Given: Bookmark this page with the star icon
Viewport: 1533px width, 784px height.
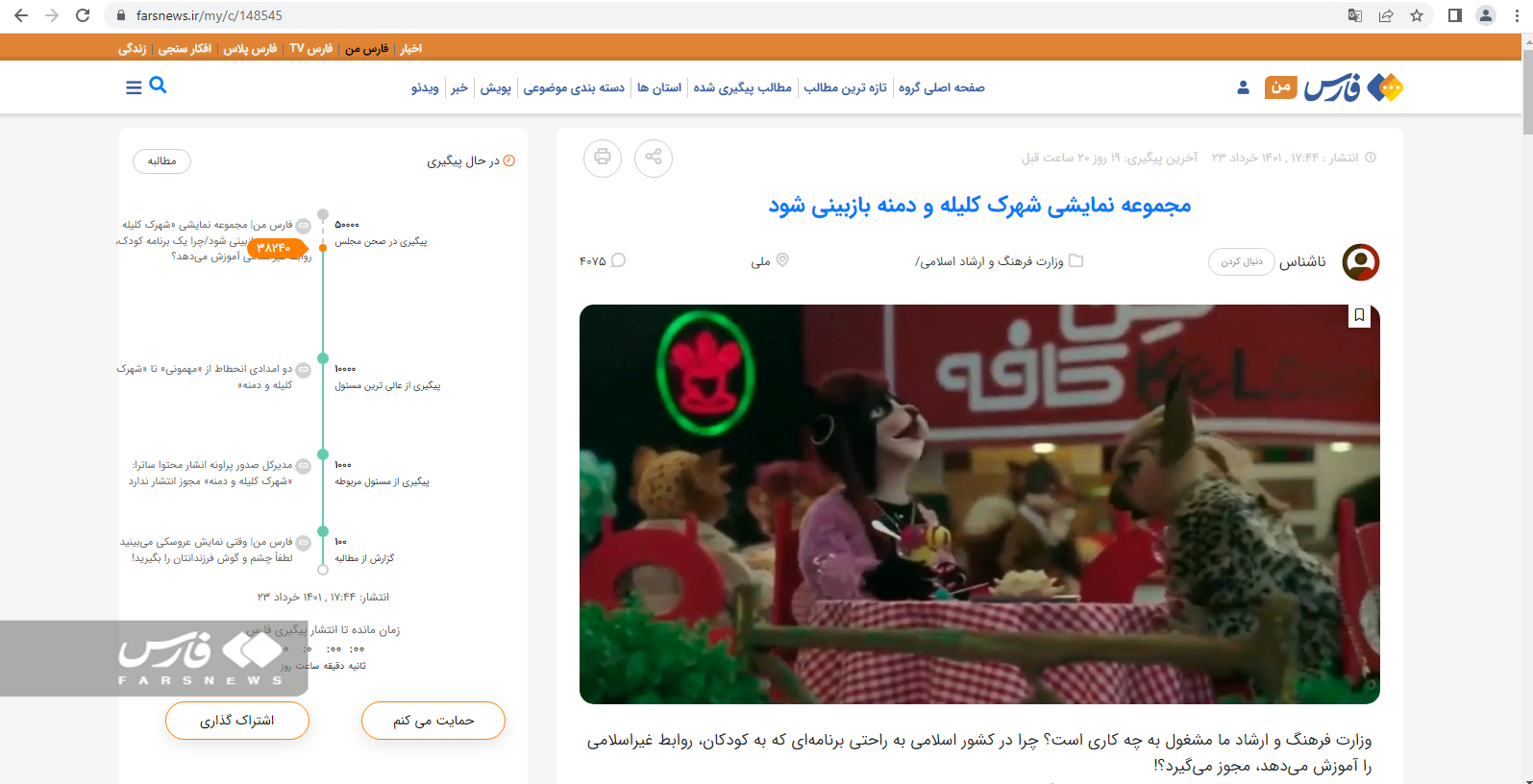Looking at the screenshot, I should point(1417,15).
